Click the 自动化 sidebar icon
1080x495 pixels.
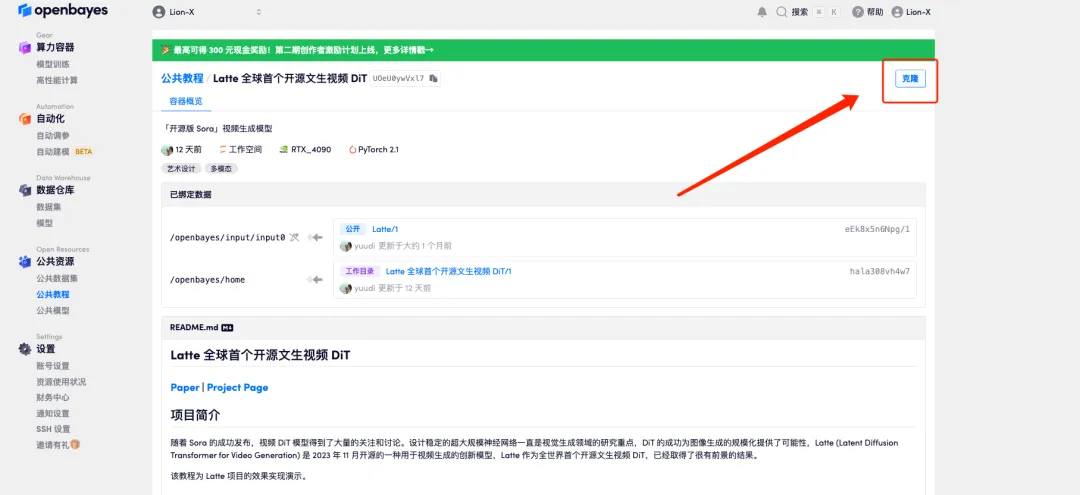pyautogui.click(x=25, y=118)
